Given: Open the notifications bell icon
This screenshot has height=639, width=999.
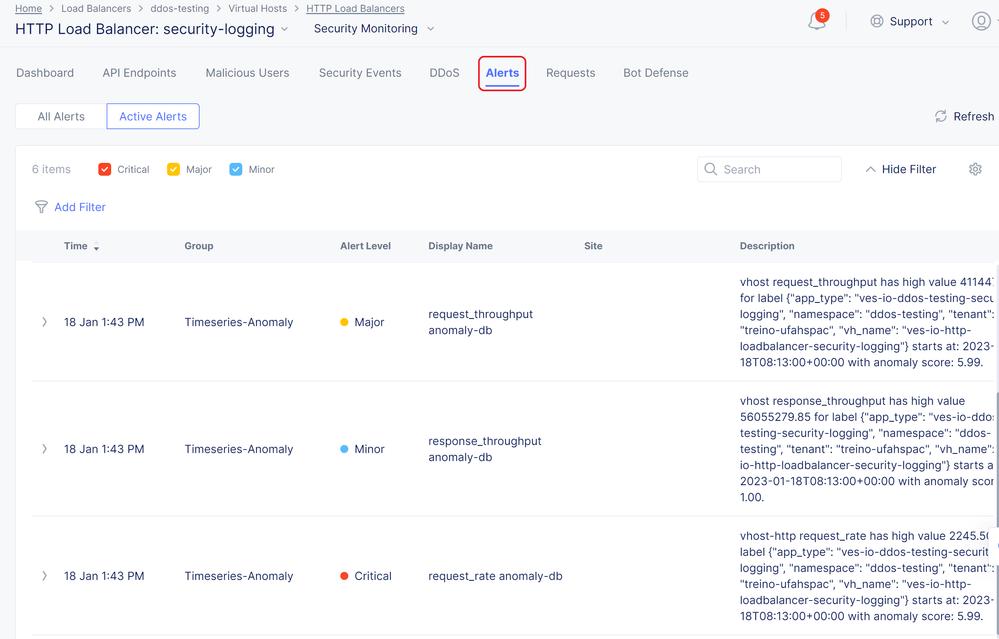Looking at the screenshot, I should [817, 22].
